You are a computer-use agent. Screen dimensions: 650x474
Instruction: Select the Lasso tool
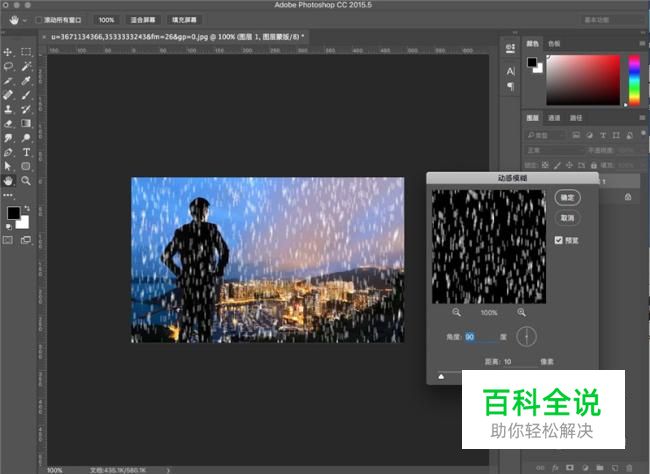[x=8, y=66]
